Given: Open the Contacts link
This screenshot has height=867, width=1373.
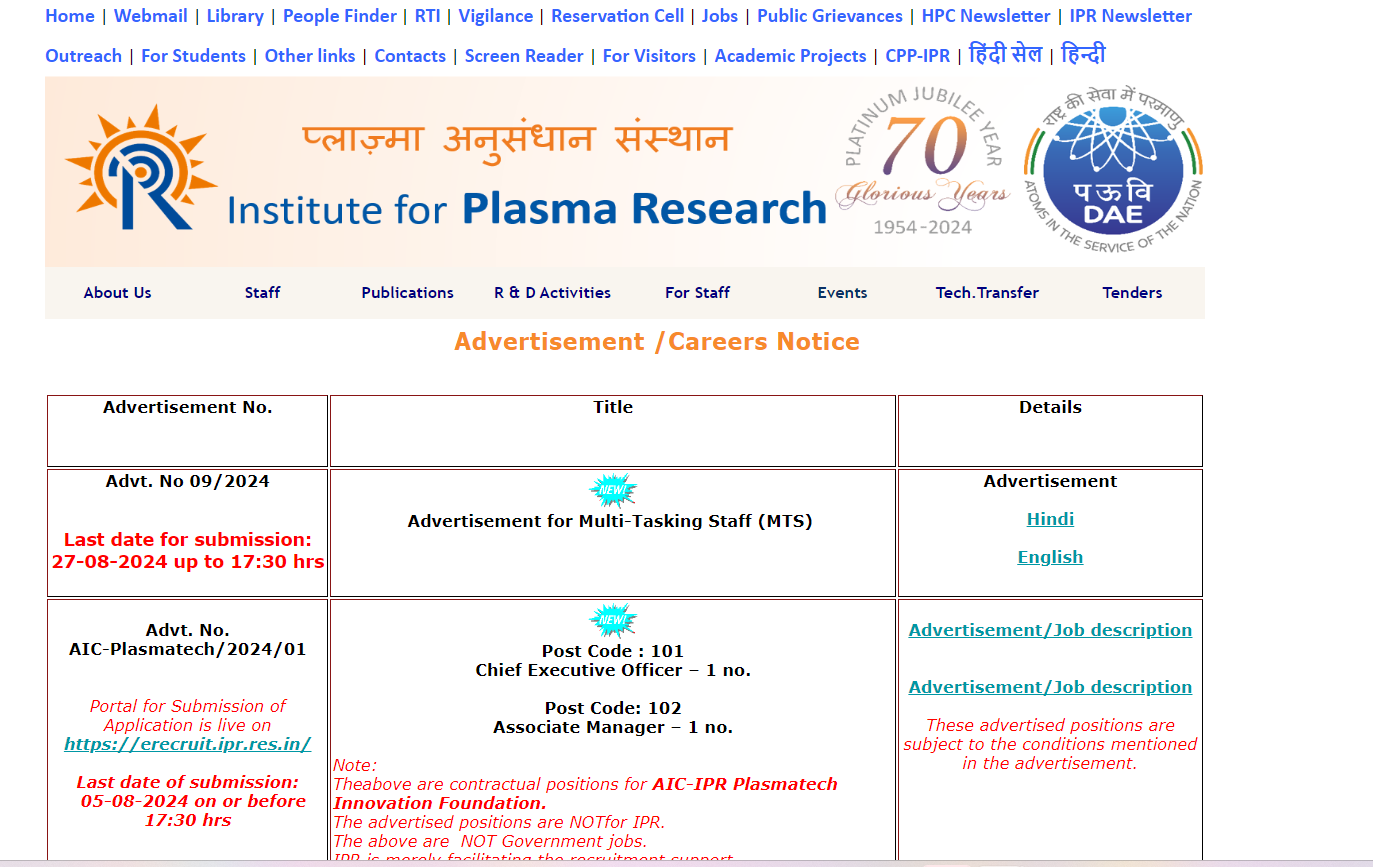Looking at the screenshot, I should pos(410,56).
